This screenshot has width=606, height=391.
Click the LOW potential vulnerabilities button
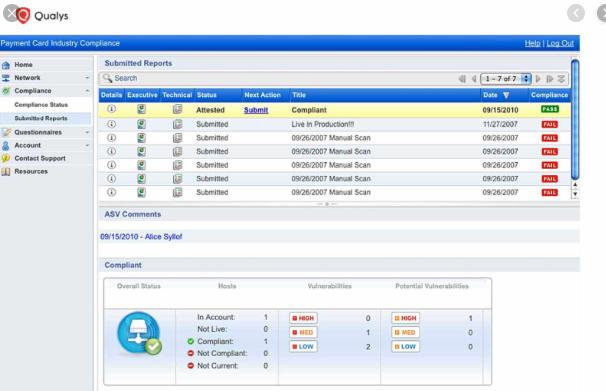(x=405, y=347)
